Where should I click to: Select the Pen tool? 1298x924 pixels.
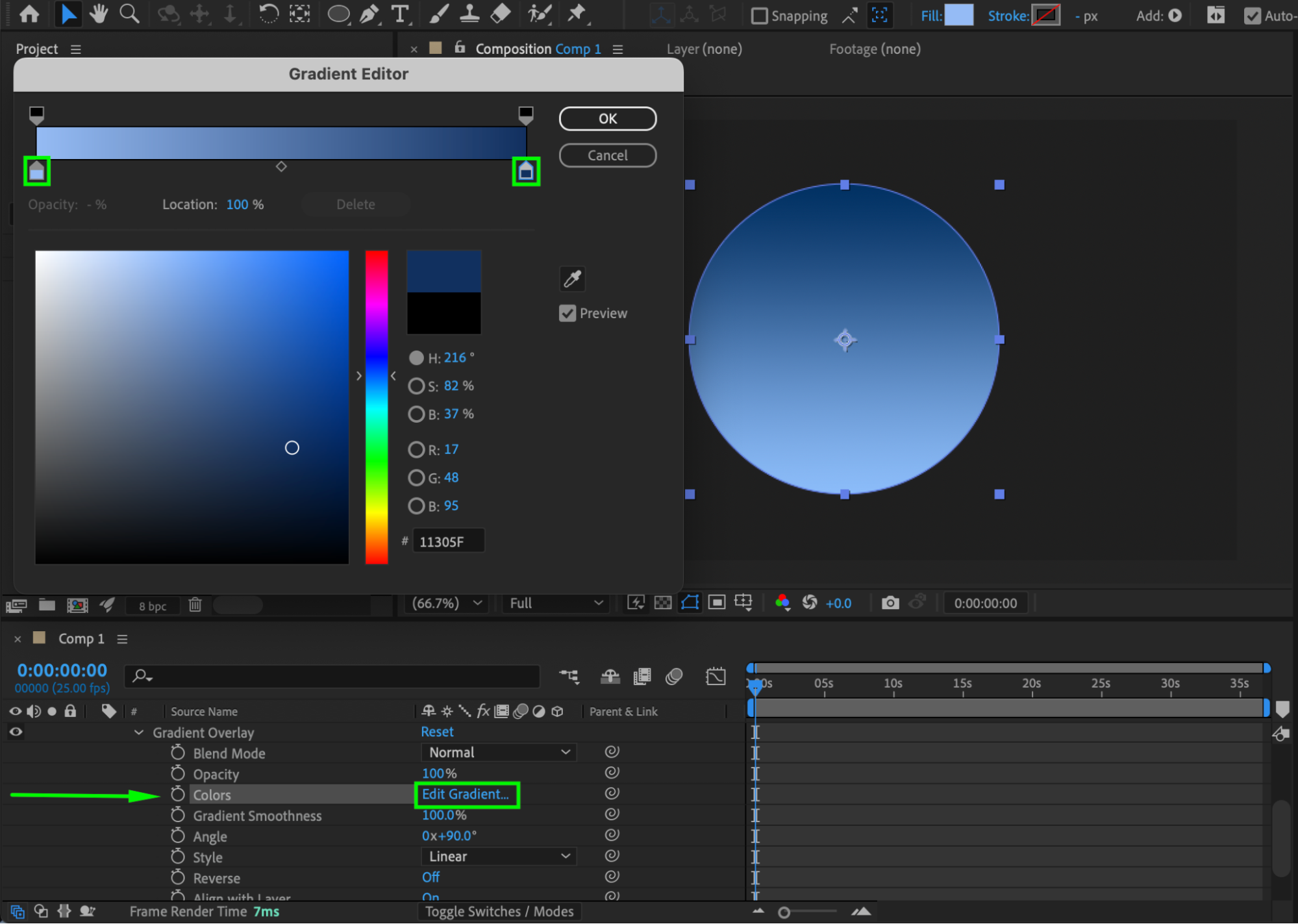[x=369, y=14]
